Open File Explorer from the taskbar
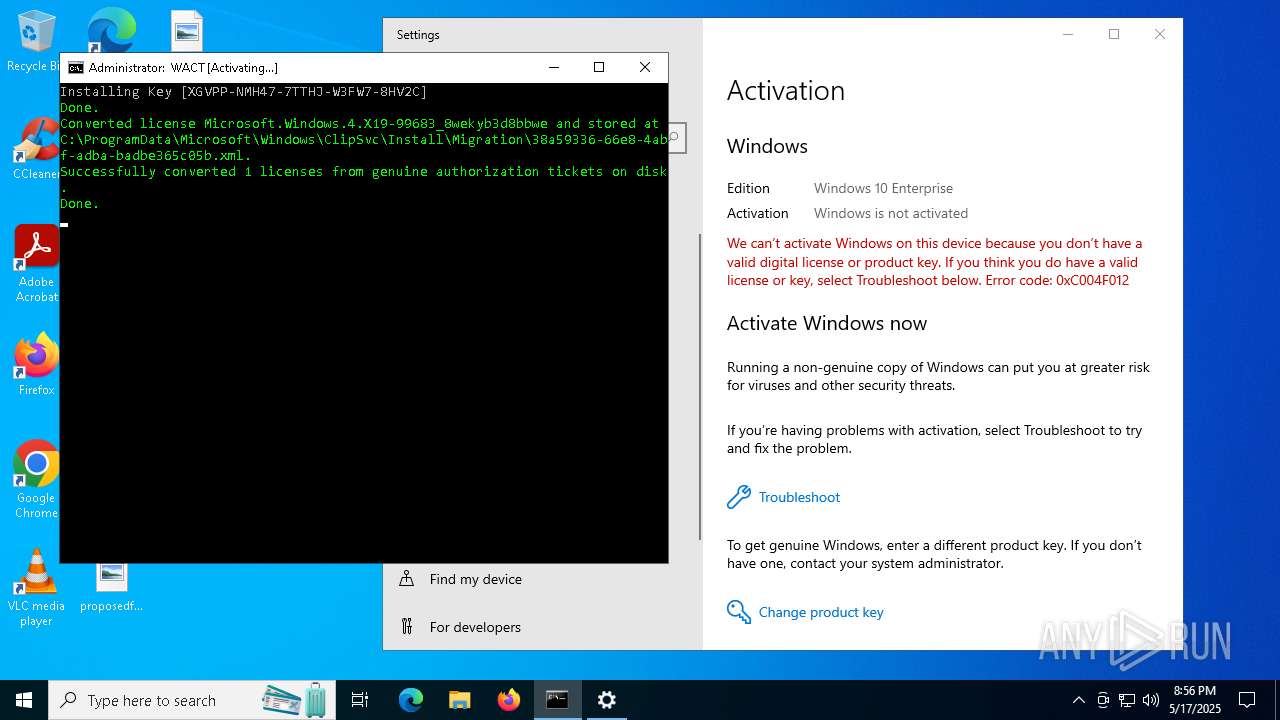The width and height of the screenshot is (1280, 720). point(460,700)
